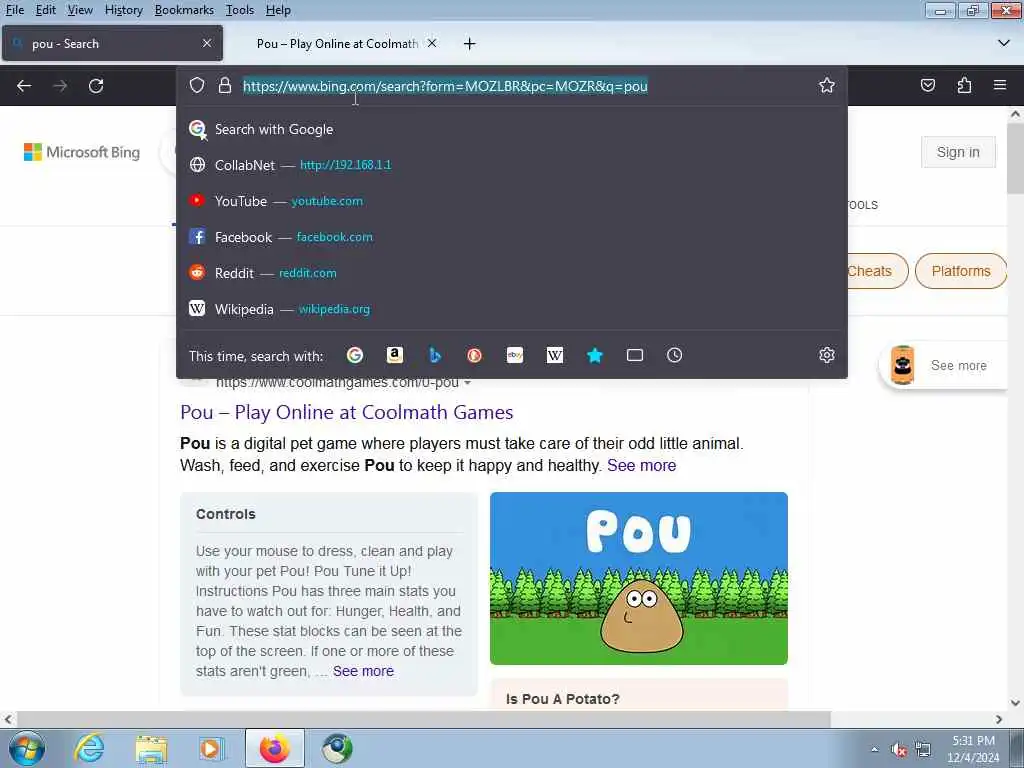Image resolution: width=1024 pixels, height=768 pixels.
Task: Click the muted volume tray icon
Action: pyautogui.click(x=899, y=750)
